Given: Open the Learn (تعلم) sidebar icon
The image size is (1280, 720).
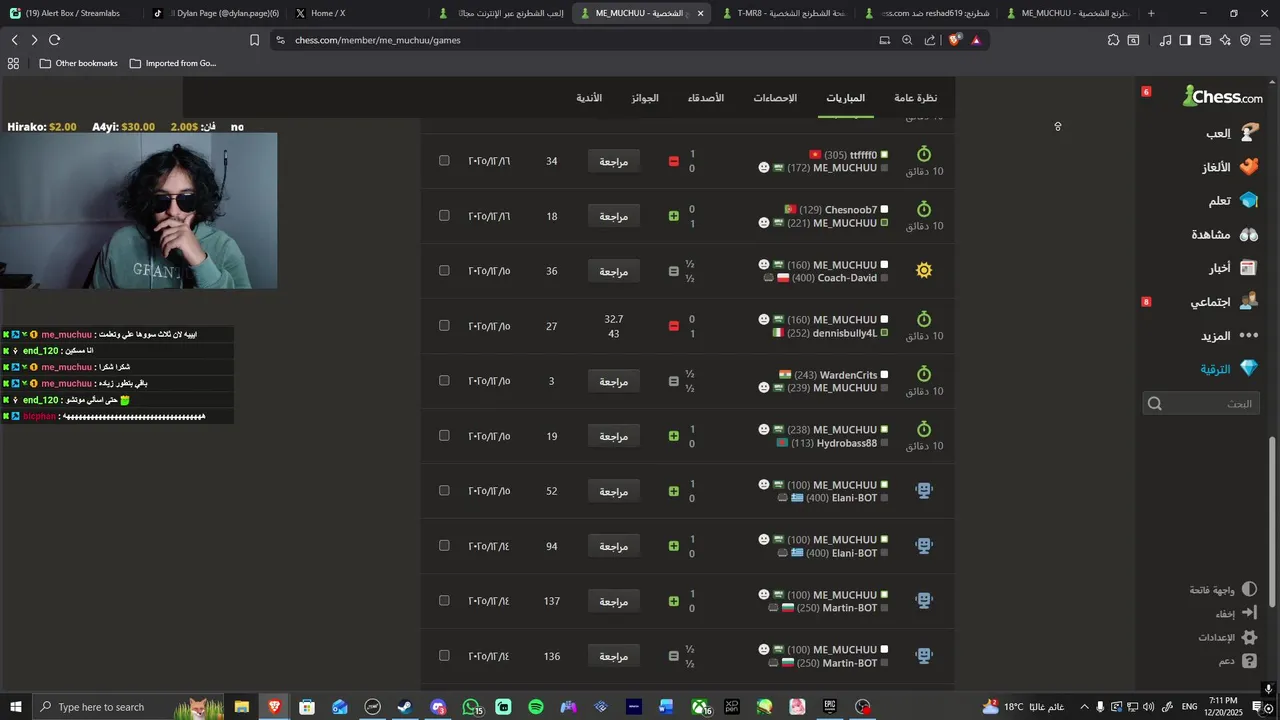Looking at the screenshot, I should pyautogui.click(x=1248, y=200).
